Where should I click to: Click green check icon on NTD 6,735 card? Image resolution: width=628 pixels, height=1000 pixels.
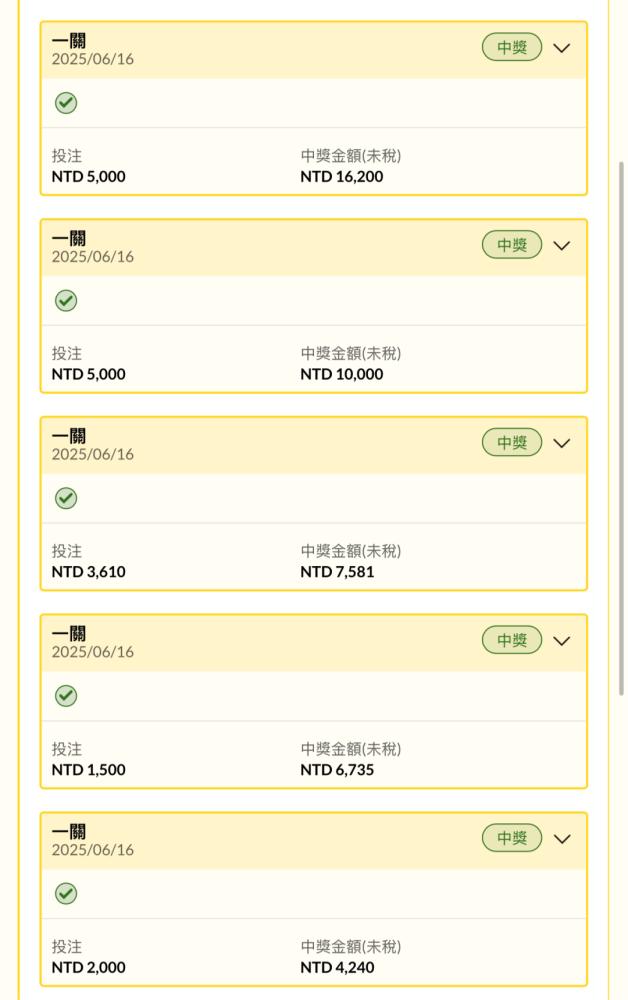(66, 696)
